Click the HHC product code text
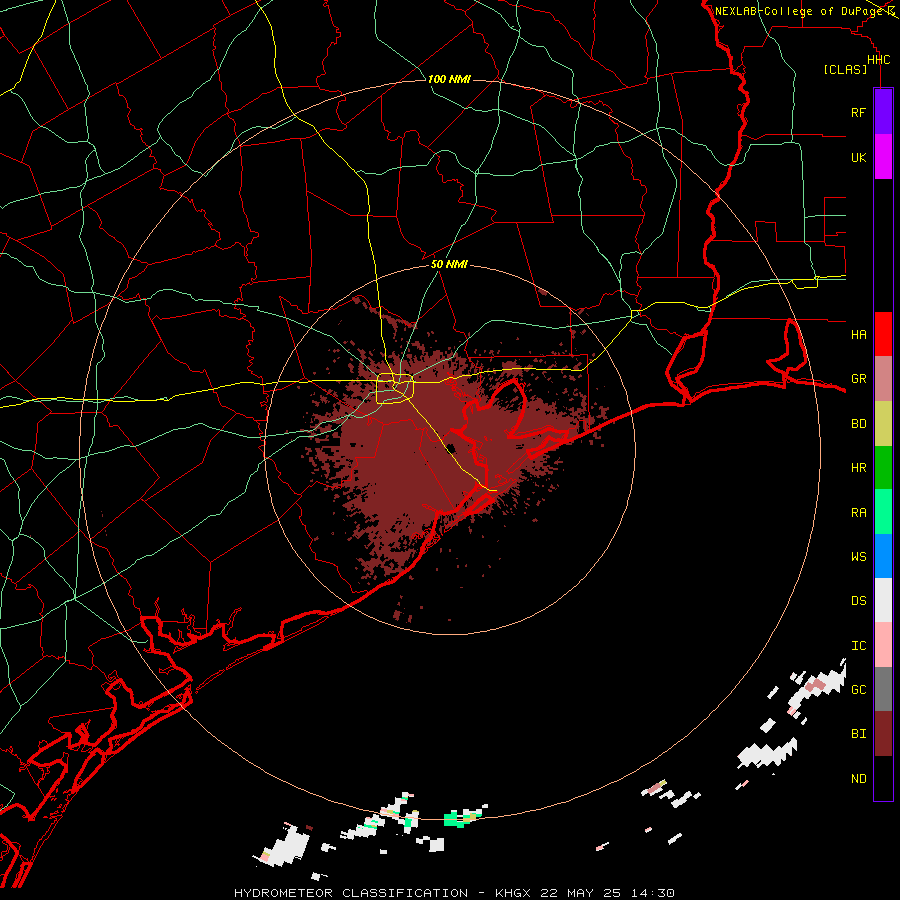Screen dimensions: 900x900 879,60
